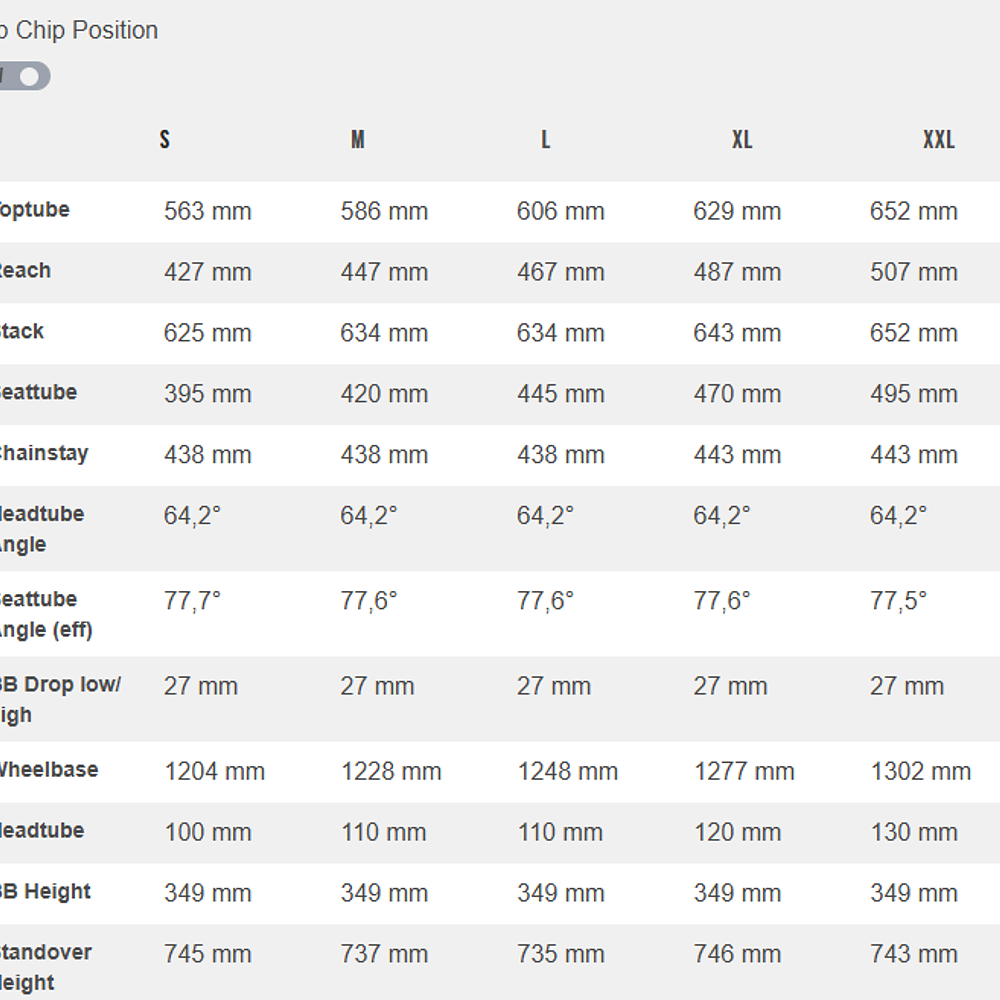Viewport: 1000px width, 1000px height.
Task: Click the 130 mm Headtube value
Action: [x=913, y=832]
